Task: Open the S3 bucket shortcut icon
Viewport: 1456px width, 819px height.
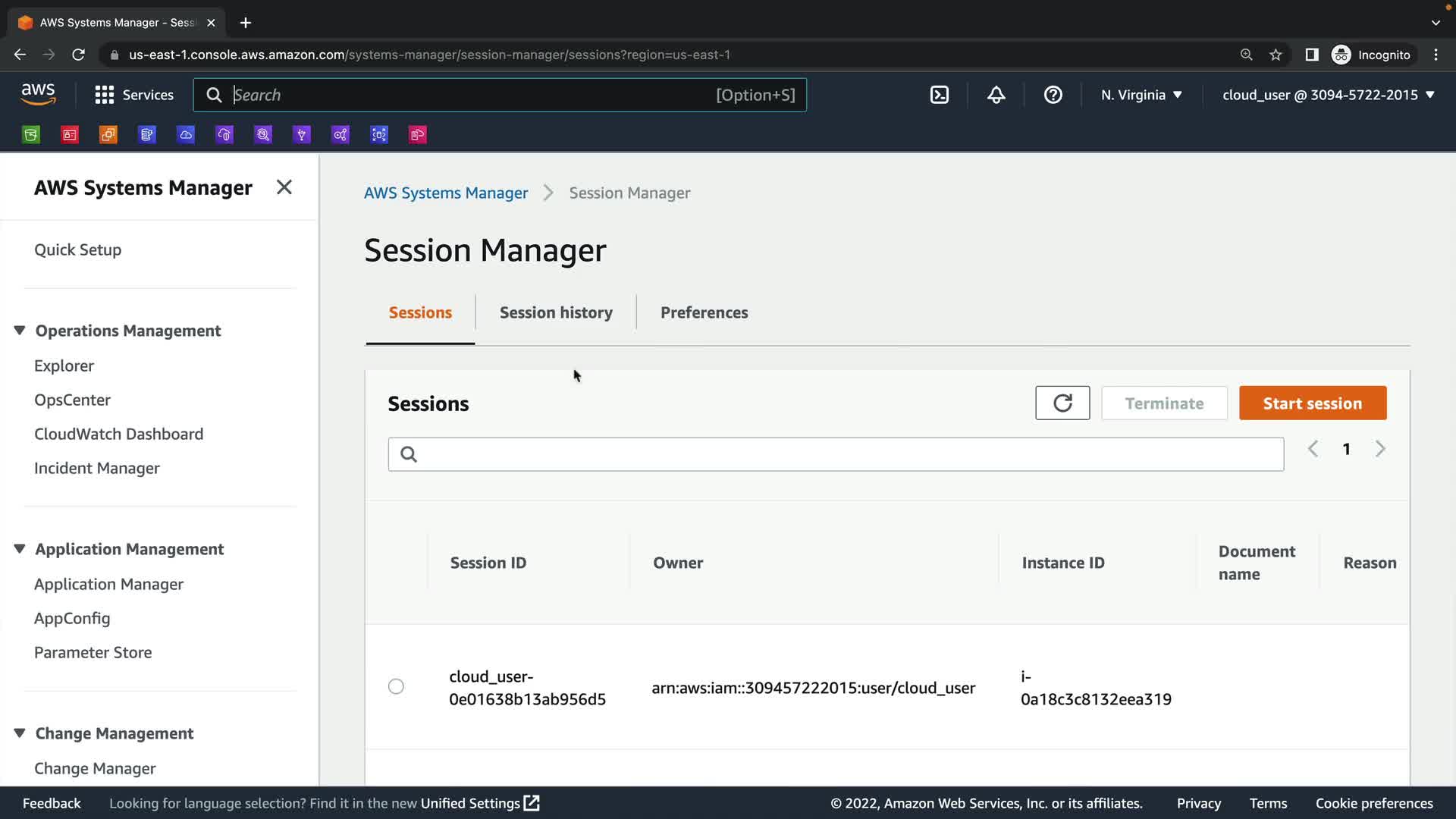Action: click(31, 135)
